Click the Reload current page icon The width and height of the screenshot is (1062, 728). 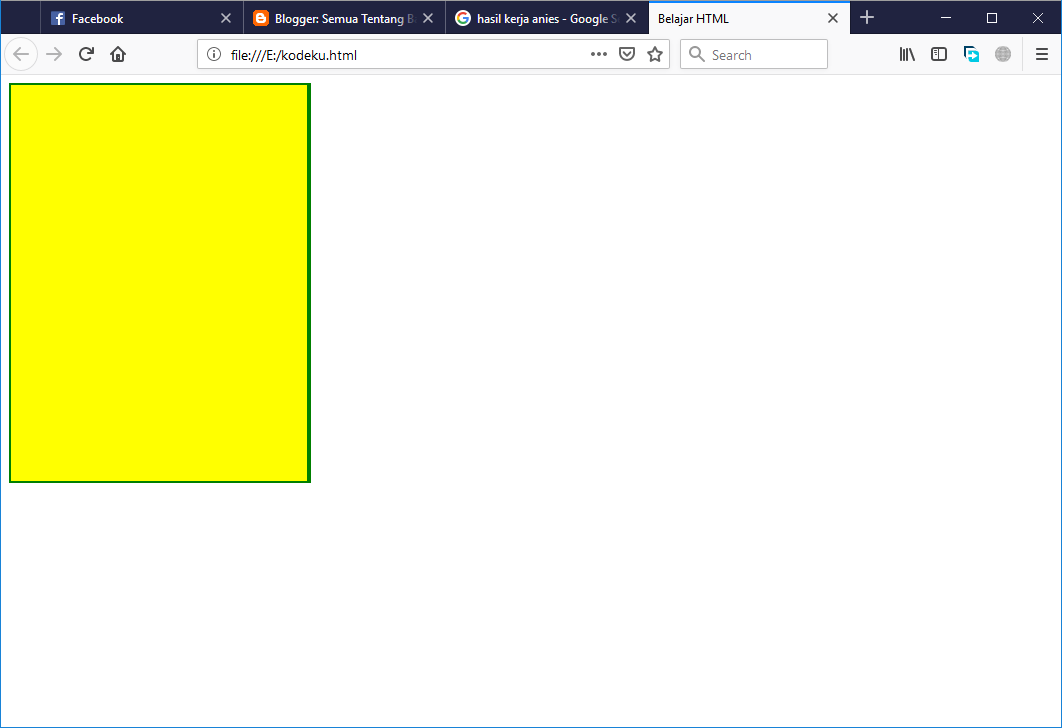pos(85,54)
